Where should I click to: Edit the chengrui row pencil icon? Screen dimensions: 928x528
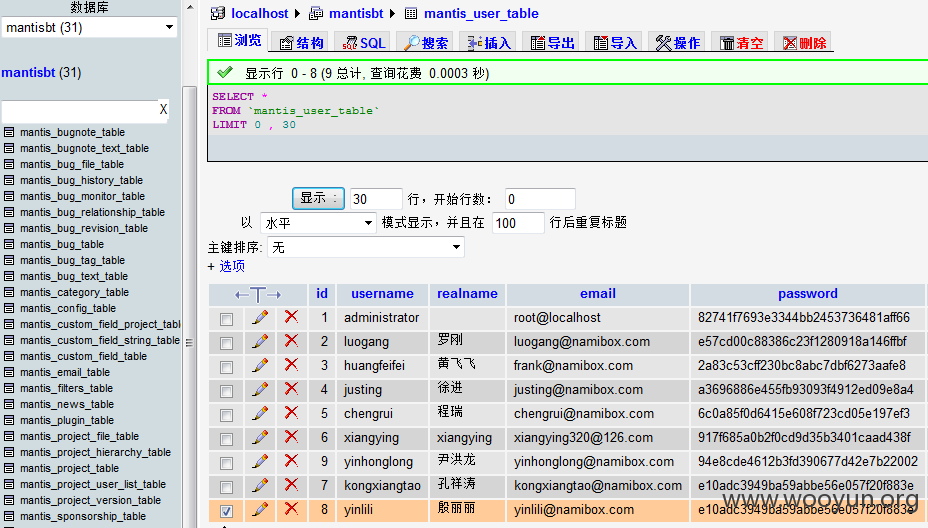click(x=260, y=413)
